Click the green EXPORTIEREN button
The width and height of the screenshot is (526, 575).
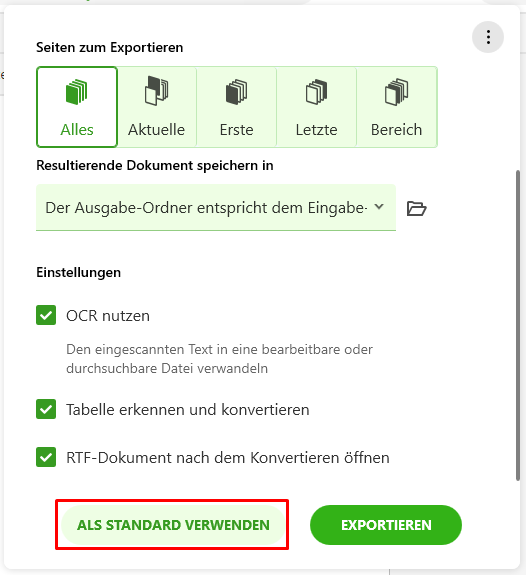pyautogui.click(x=386, y=525)
